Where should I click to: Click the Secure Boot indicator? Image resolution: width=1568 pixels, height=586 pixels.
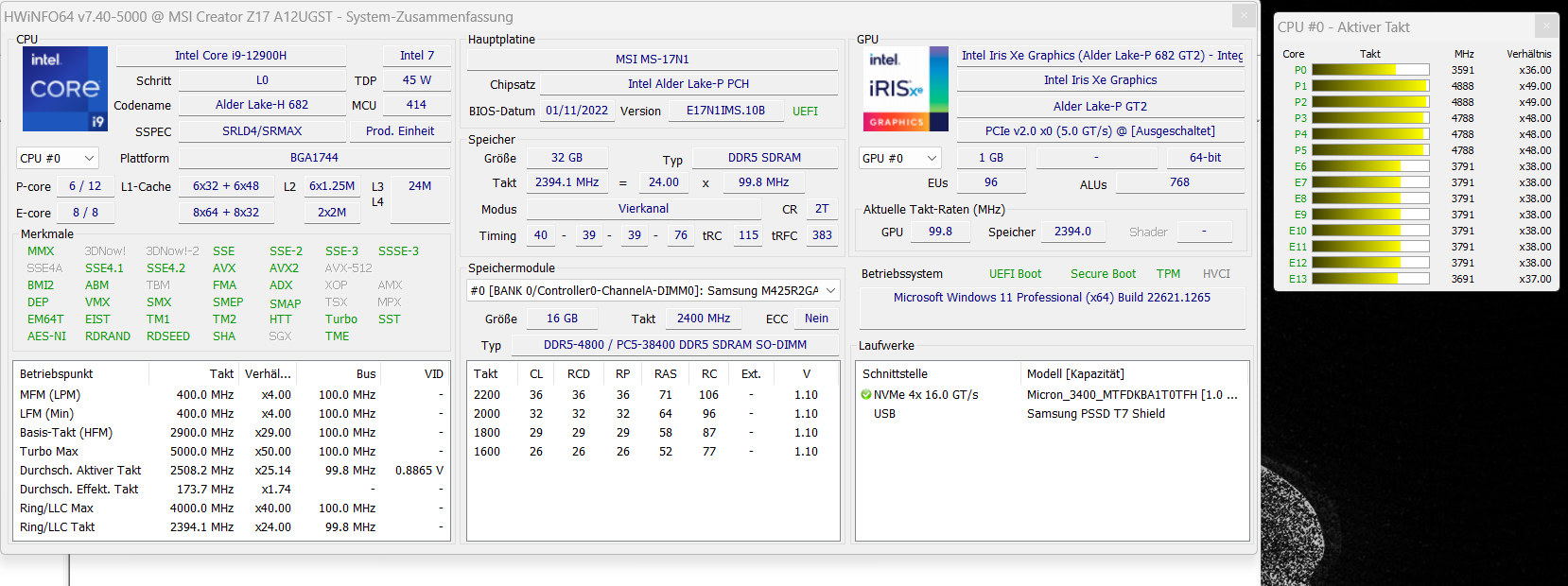(x=1104, y=274)
